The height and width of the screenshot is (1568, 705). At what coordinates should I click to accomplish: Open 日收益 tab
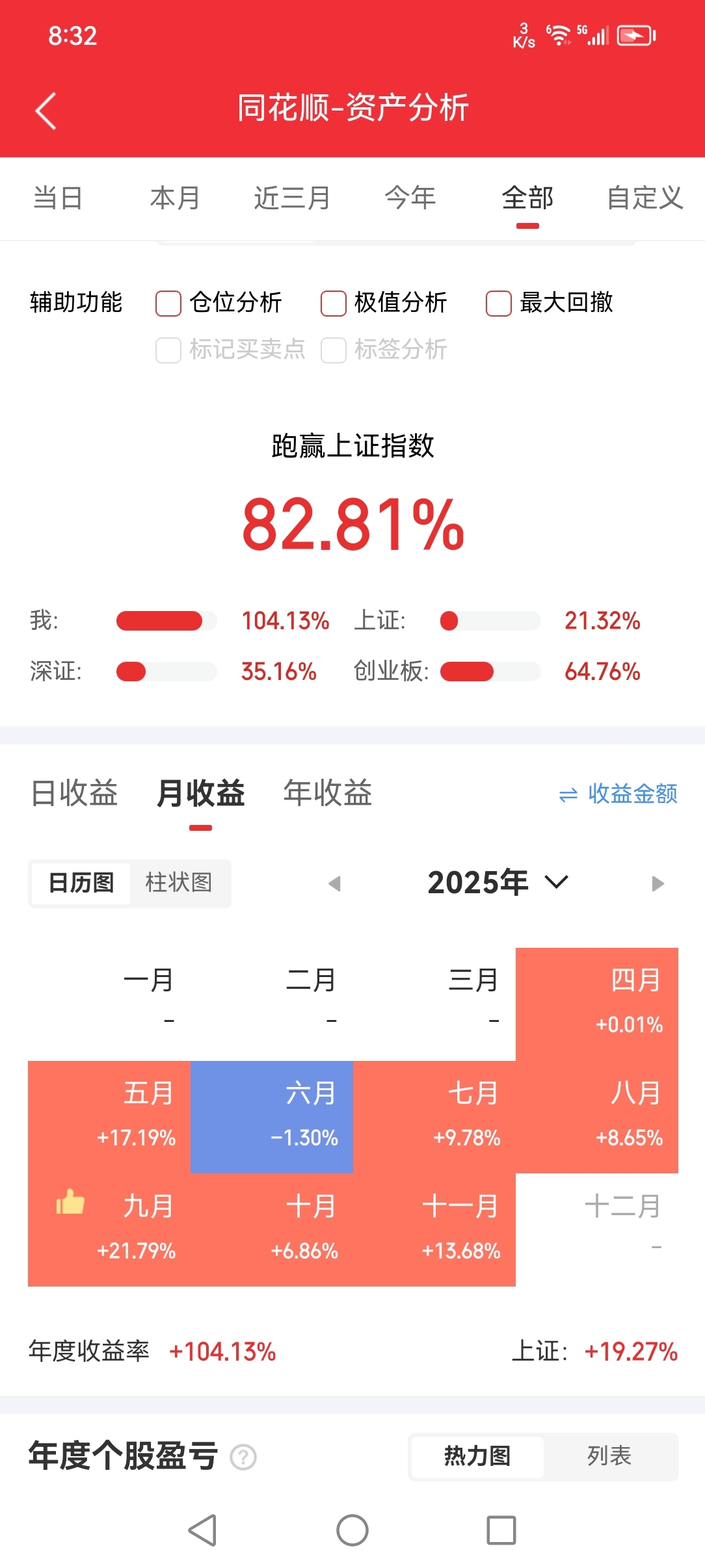click(74, 793)
